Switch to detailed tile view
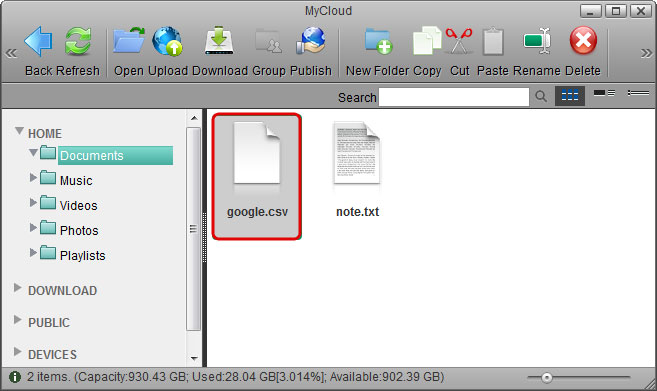Image resolution: width=657 pixels, height=391 pixels. 604,93
